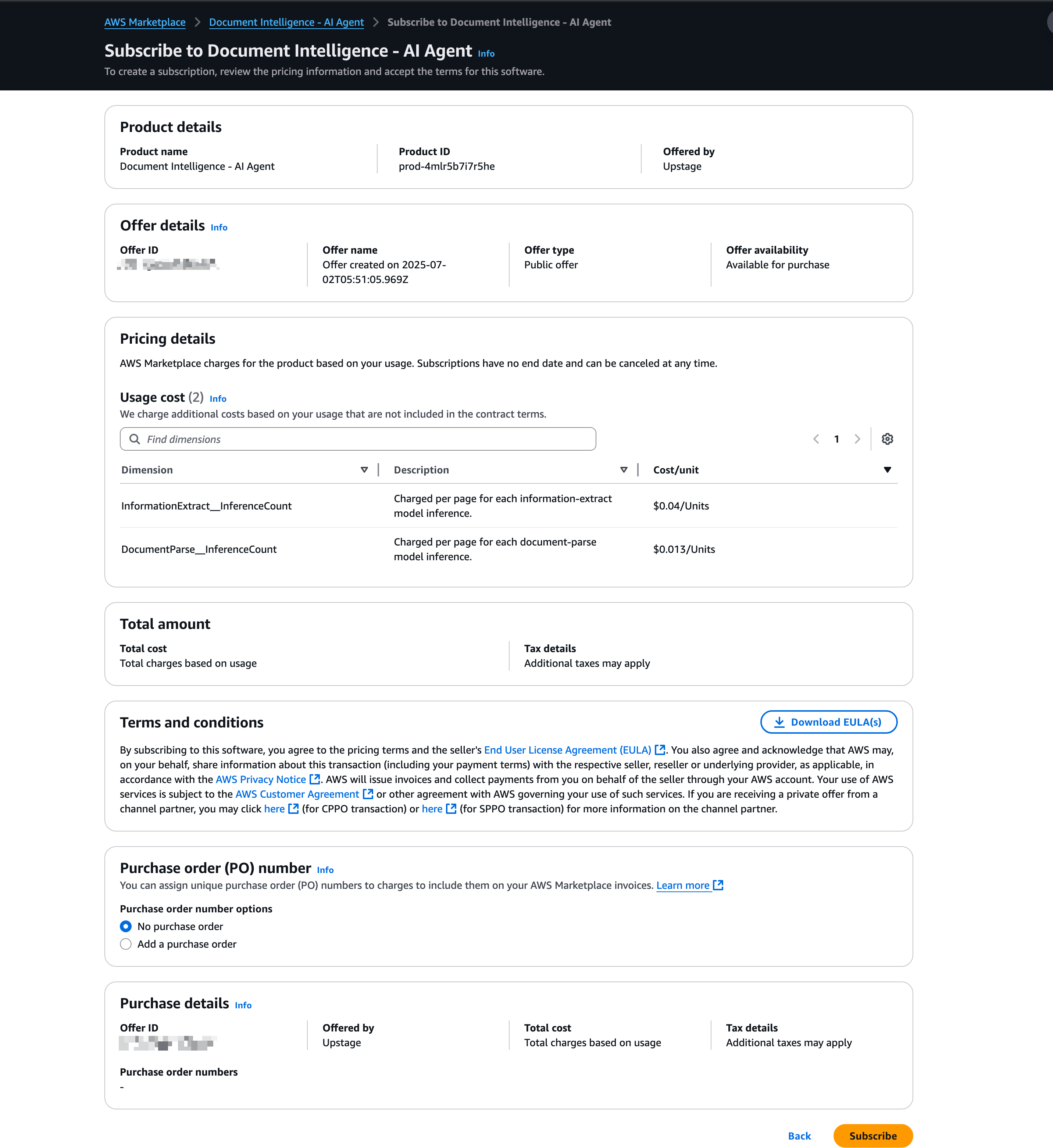The height and width of the screenshot is (1148, 1053).
Task: Click the next page chevron in pagination
Action: point(857,439)
